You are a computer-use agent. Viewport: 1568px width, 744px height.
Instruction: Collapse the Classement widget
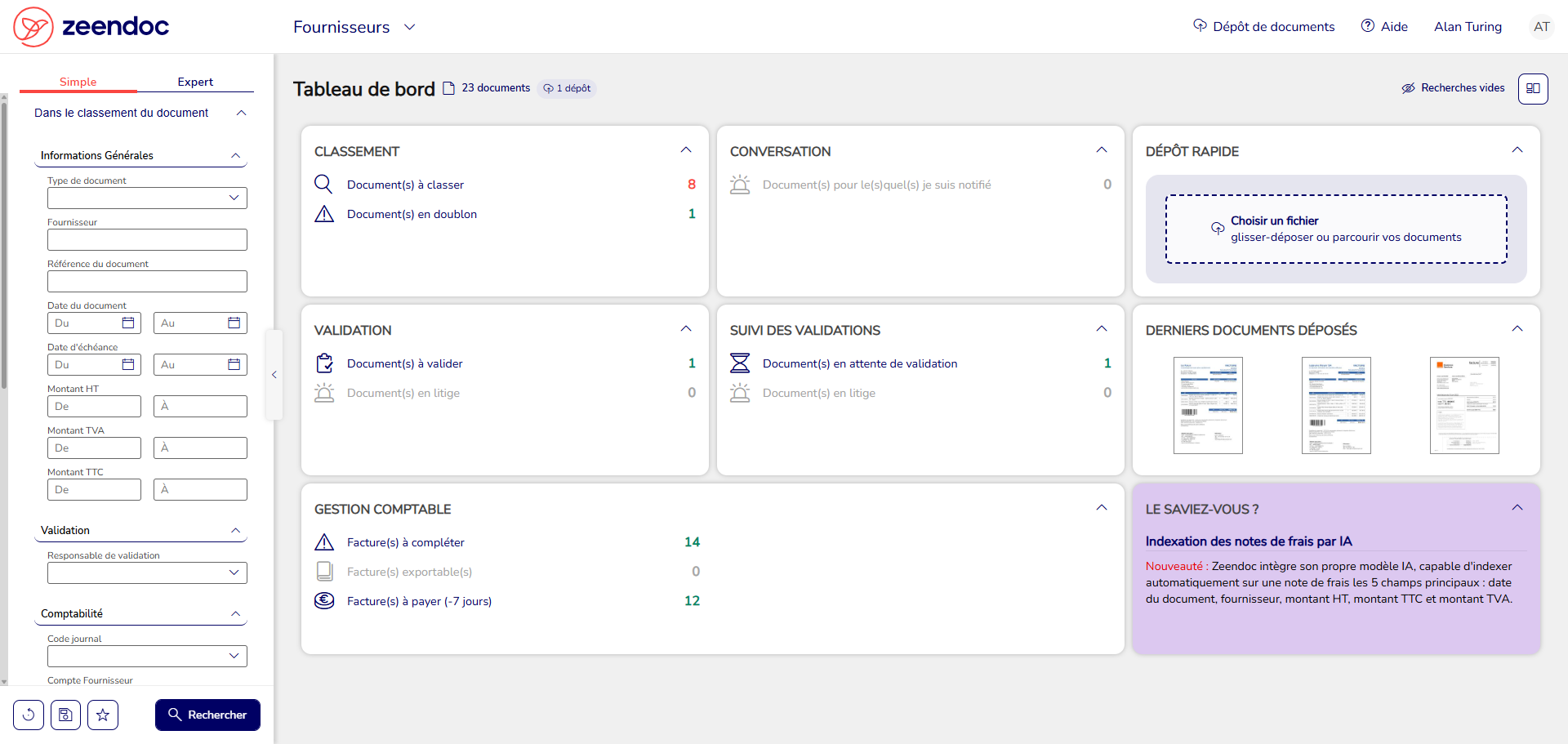point(686,150)
